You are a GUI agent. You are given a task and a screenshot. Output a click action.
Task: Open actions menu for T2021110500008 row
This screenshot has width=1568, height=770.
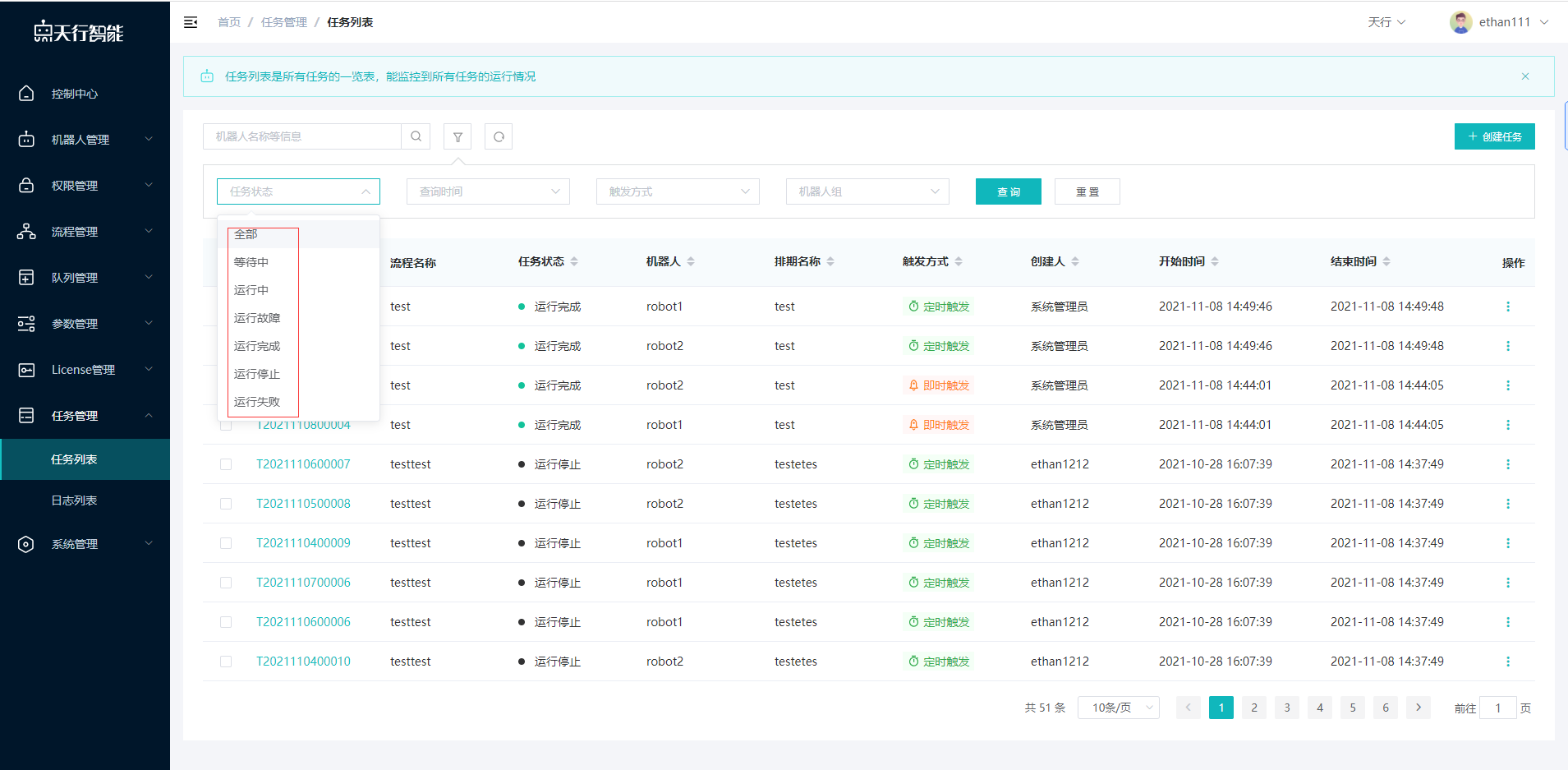tap(1508, 504)
